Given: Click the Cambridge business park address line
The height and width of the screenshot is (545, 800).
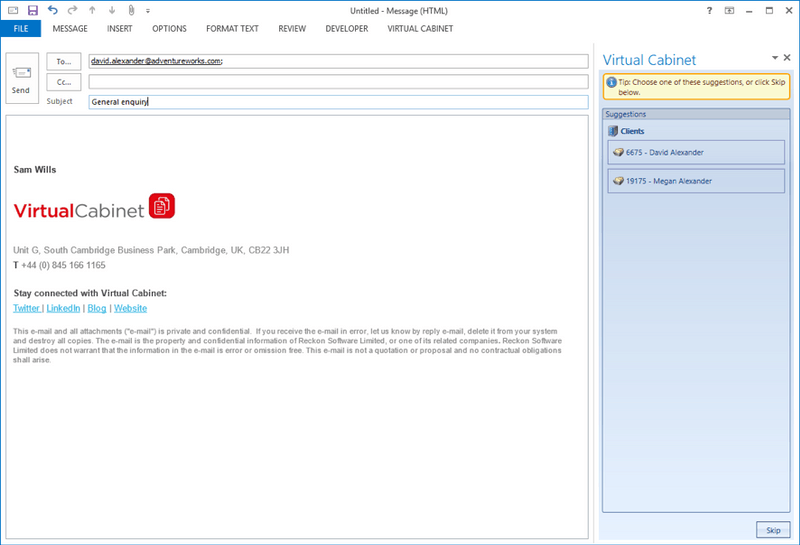Looking at the screenshot, I should coord(151,250).
